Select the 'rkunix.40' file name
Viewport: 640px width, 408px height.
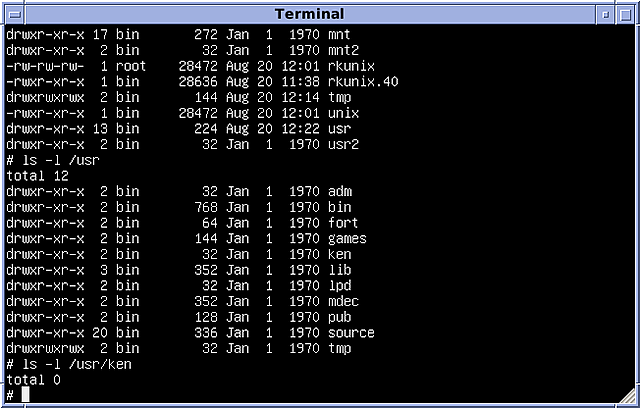[x=363, y=82]
